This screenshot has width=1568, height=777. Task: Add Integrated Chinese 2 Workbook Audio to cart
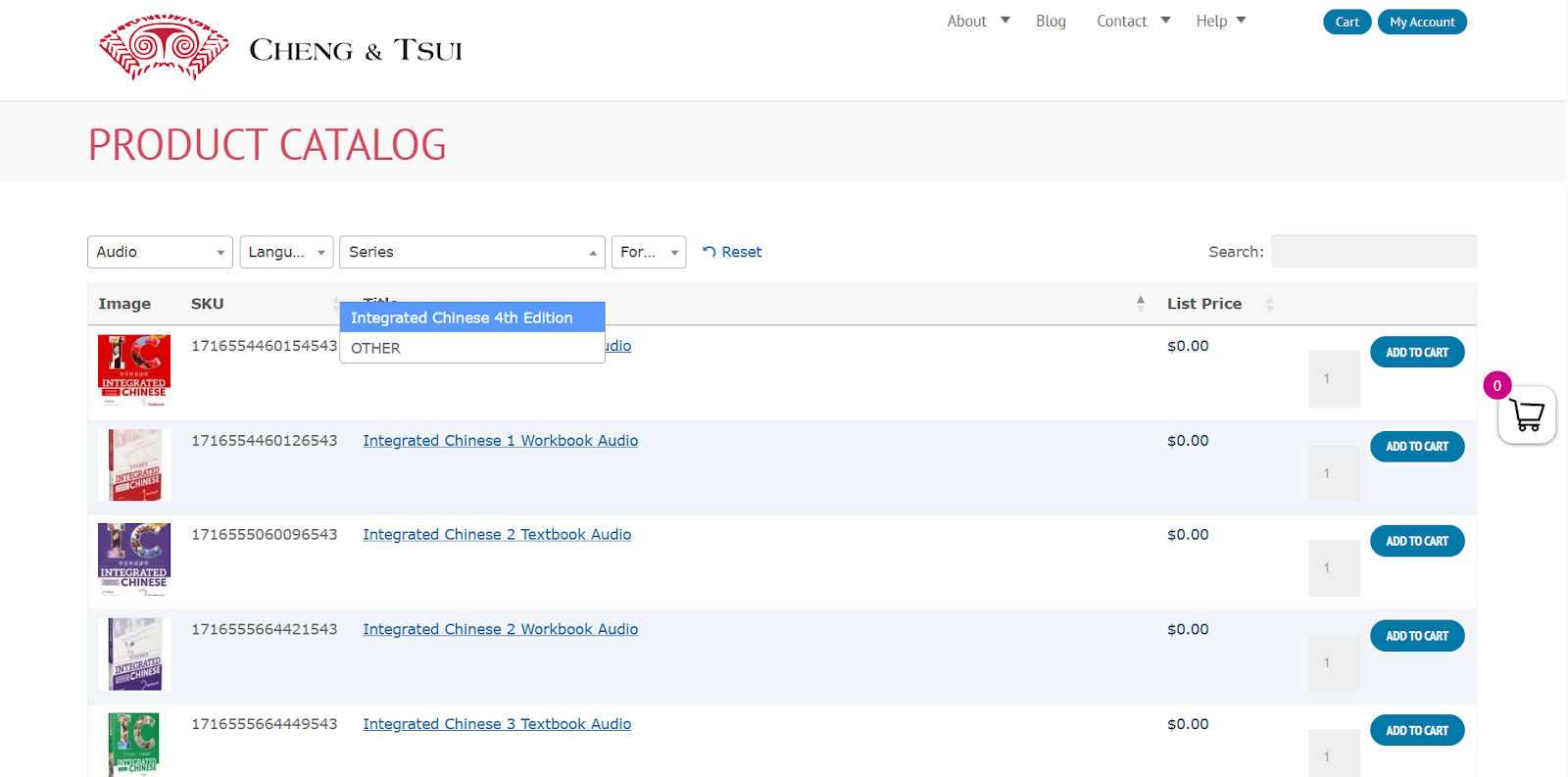point(1417,636)
